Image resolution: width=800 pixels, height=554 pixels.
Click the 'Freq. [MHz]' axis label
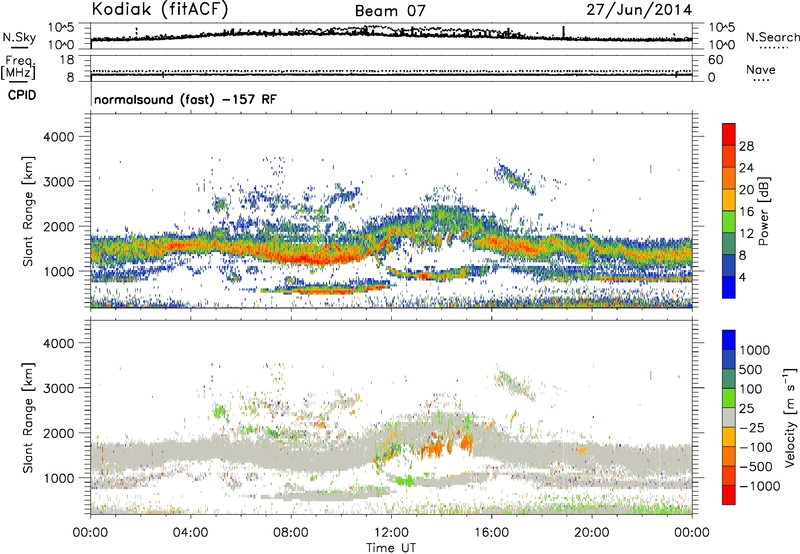pyautogui.click(x=18, y=68)
